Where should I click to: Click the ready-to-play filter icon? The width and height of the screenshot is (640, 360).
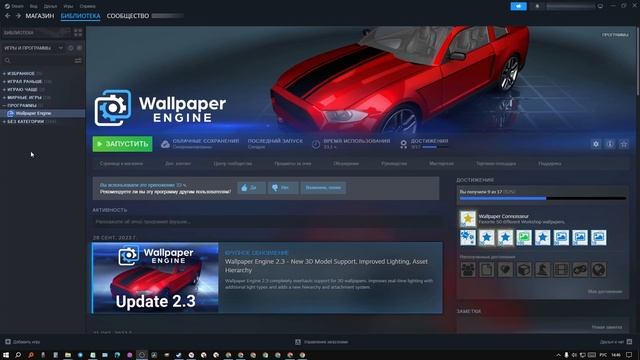79,48
